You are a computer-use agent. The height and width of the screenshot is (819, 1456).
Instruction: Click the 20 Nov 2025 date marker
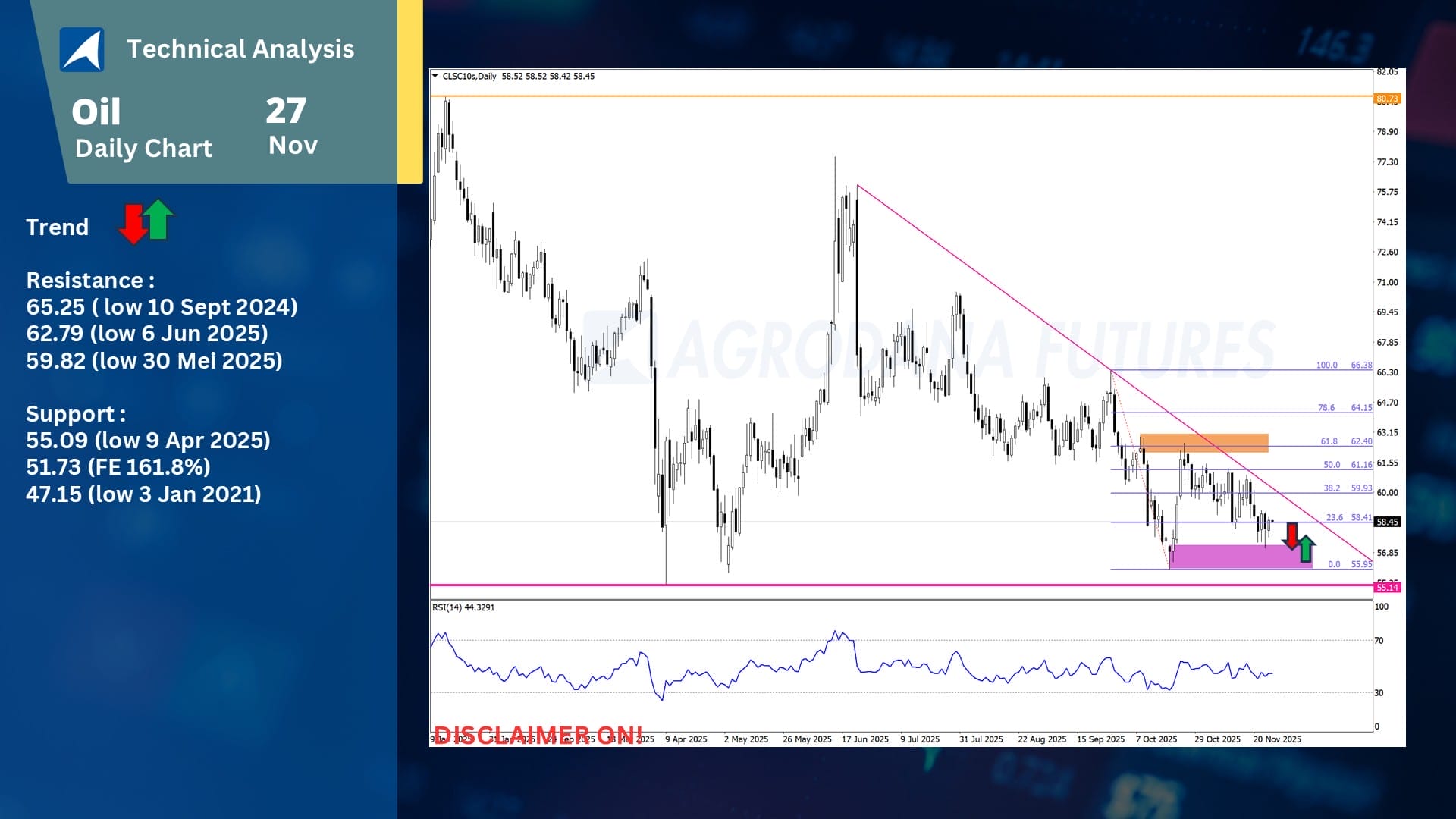click(1277, 739)
